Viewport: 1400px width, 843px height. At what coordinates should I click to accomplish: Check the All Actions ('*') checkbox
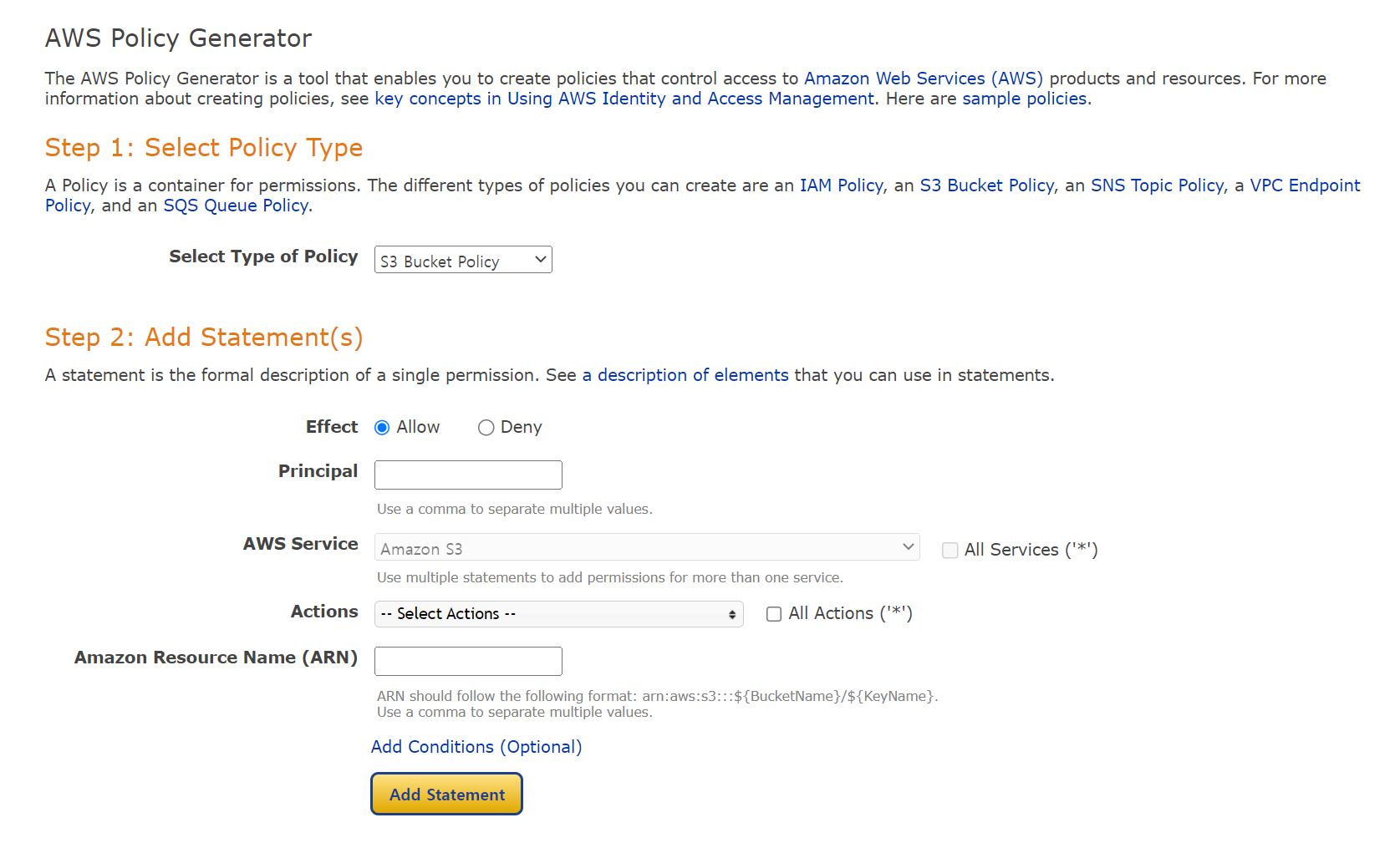(774, 614)
